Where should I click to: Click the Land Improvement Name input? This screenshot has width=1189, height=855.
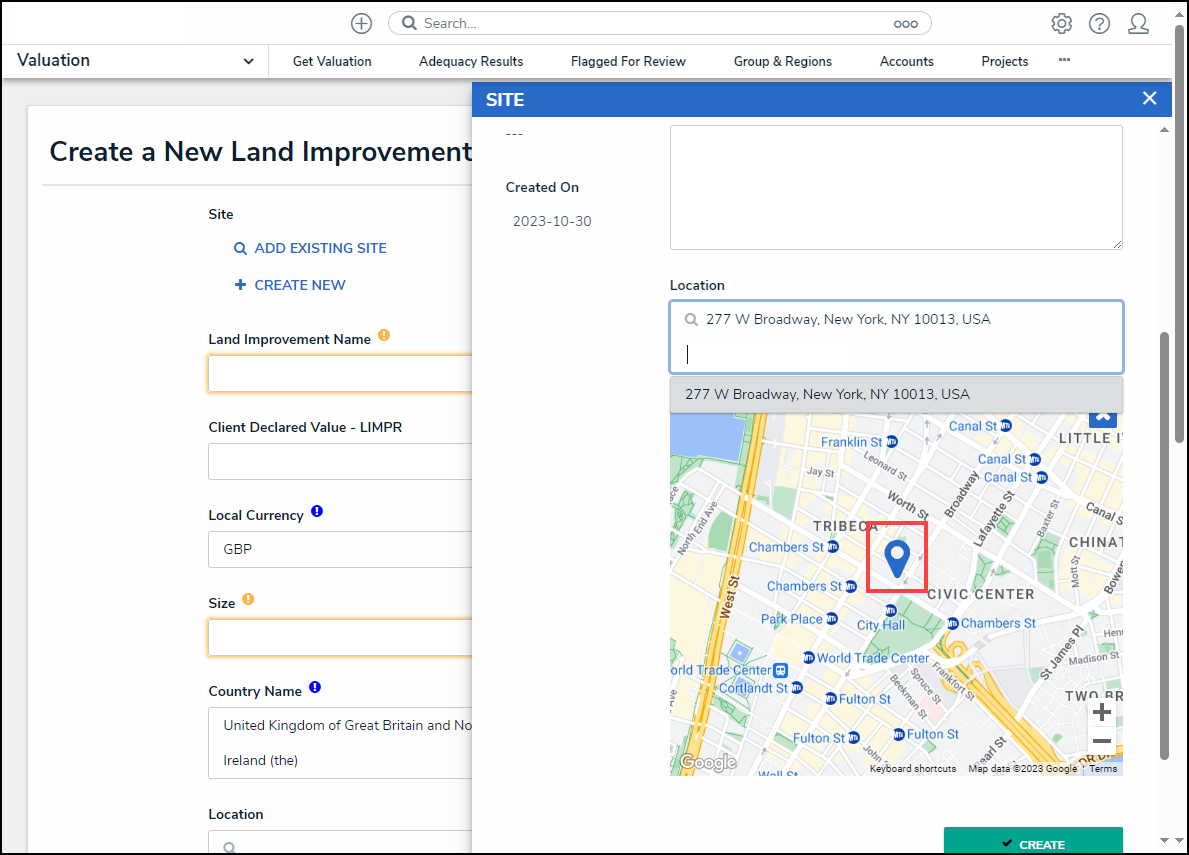pos(340,374)
